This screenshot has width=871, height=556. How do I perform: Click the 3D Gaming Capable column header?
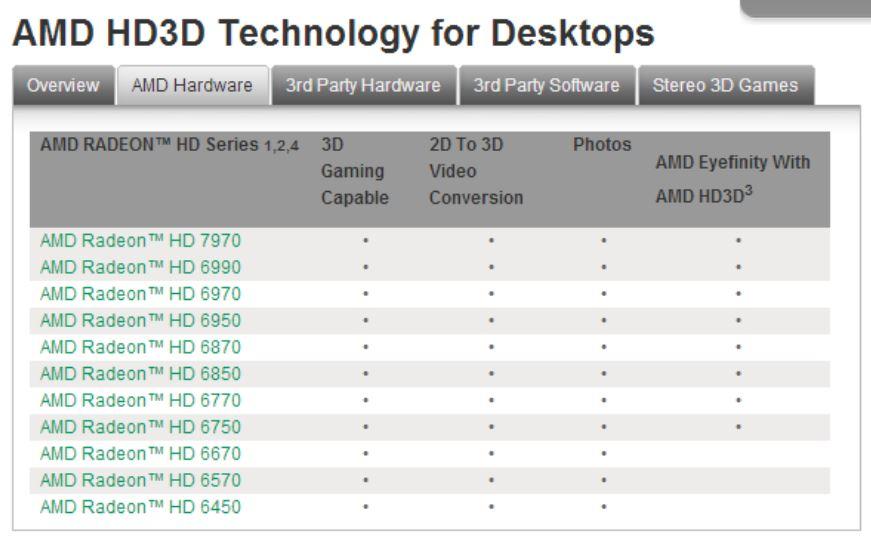pyautogui.click(x=355, y=171)
